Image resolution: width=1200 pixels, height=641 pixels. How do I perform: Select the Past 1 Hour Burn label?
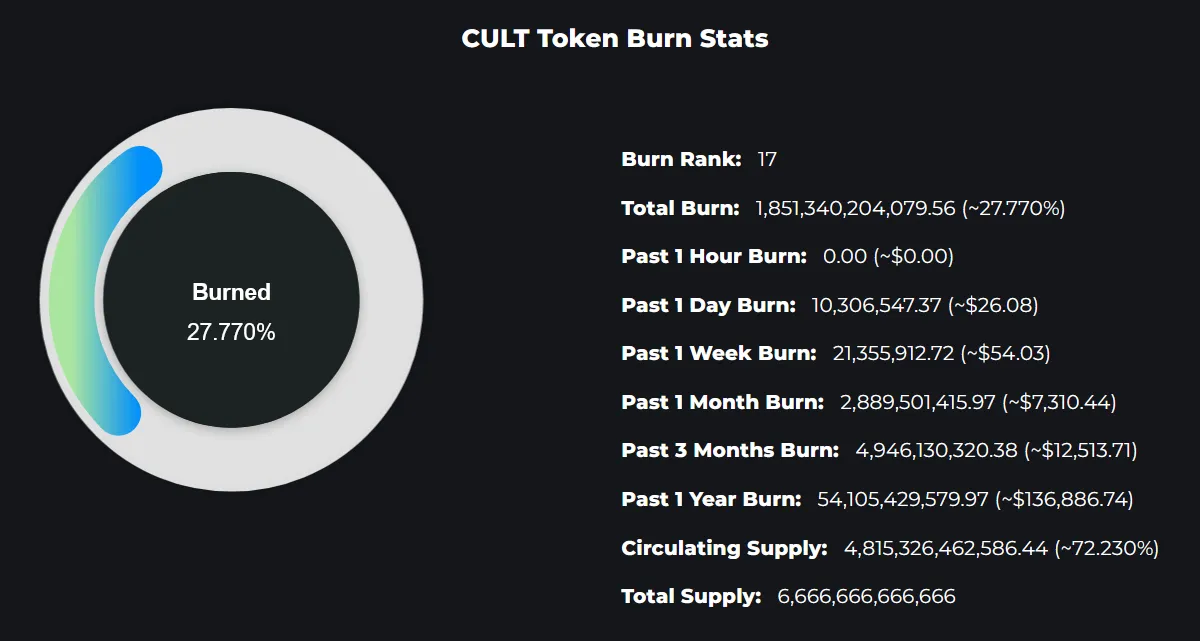714,256
